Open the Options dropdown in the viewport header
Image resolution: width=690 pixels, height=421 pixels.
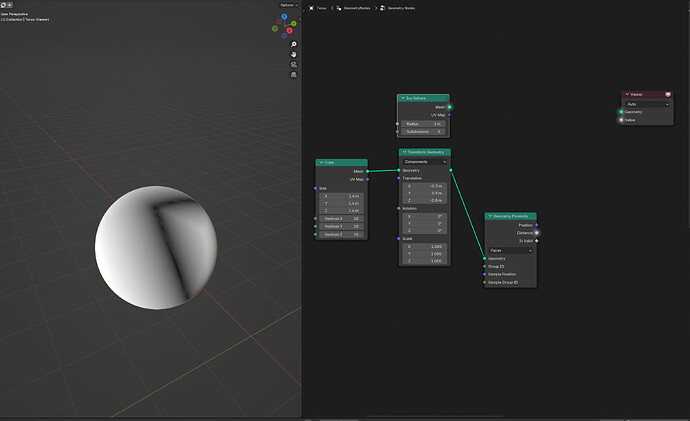289,5
